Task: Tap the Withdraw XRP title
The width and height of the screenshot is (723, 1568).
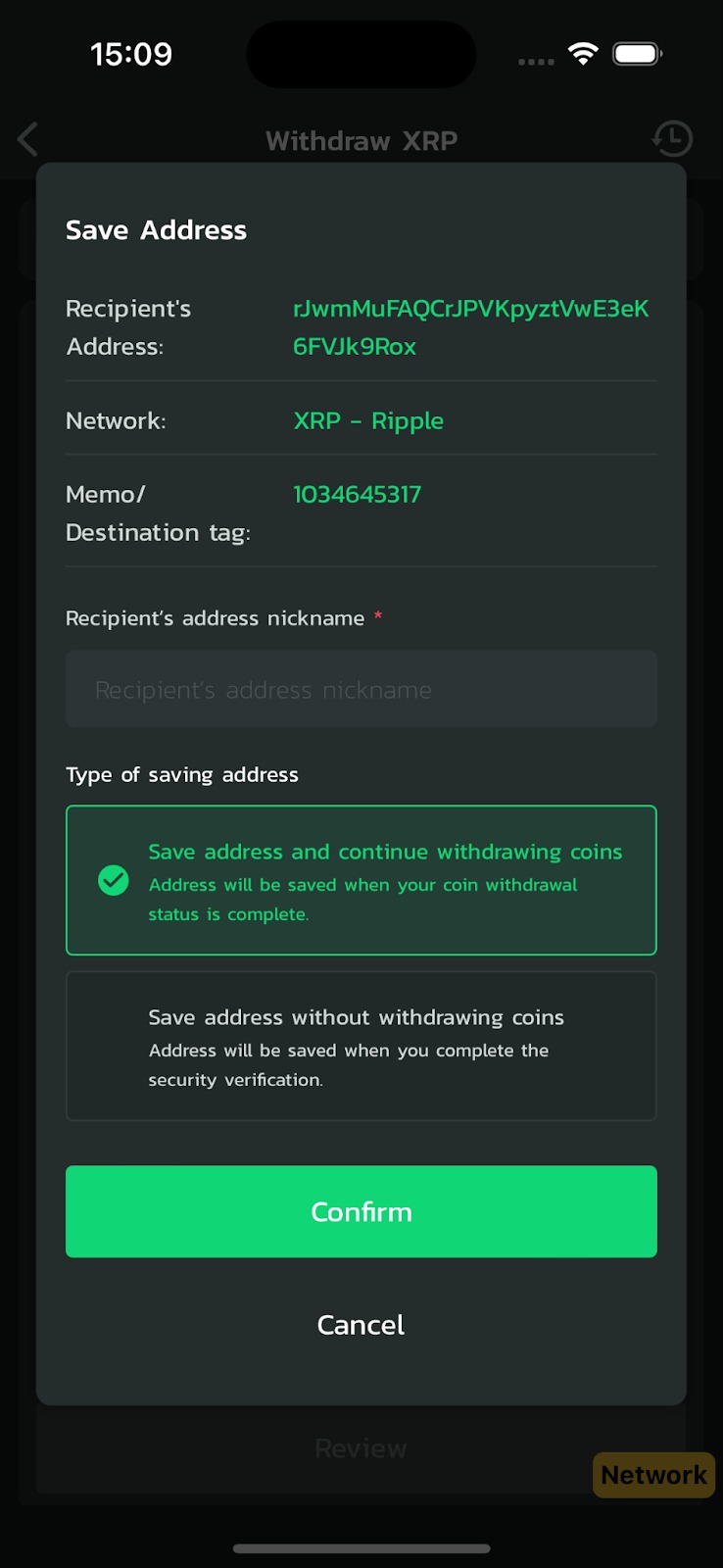Action: coord(361,139)
